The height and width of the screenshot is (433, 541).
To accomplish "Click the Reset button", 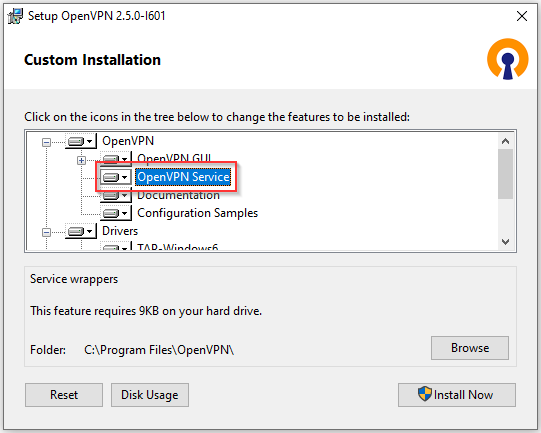I will [64, 395].
